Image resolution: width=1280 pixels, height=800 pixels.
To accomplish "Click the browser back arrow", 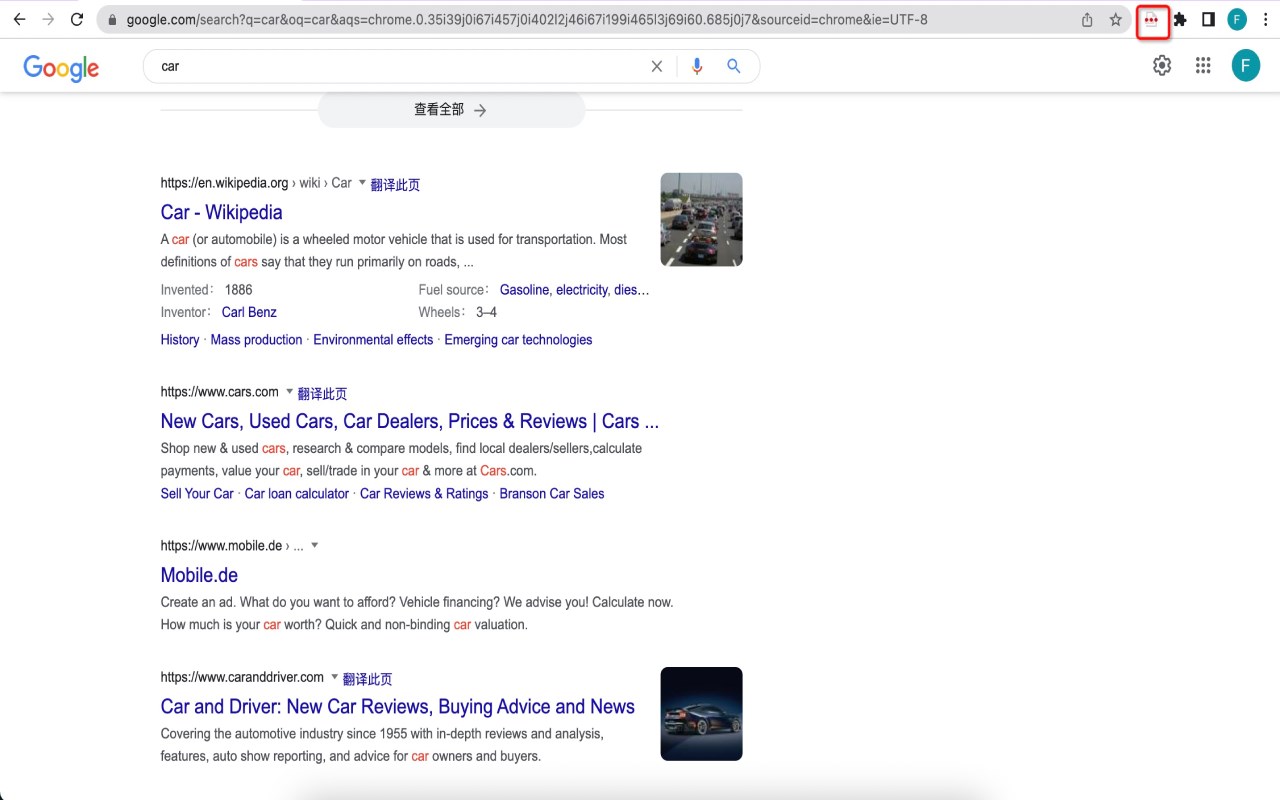I will tap(19, 19).
